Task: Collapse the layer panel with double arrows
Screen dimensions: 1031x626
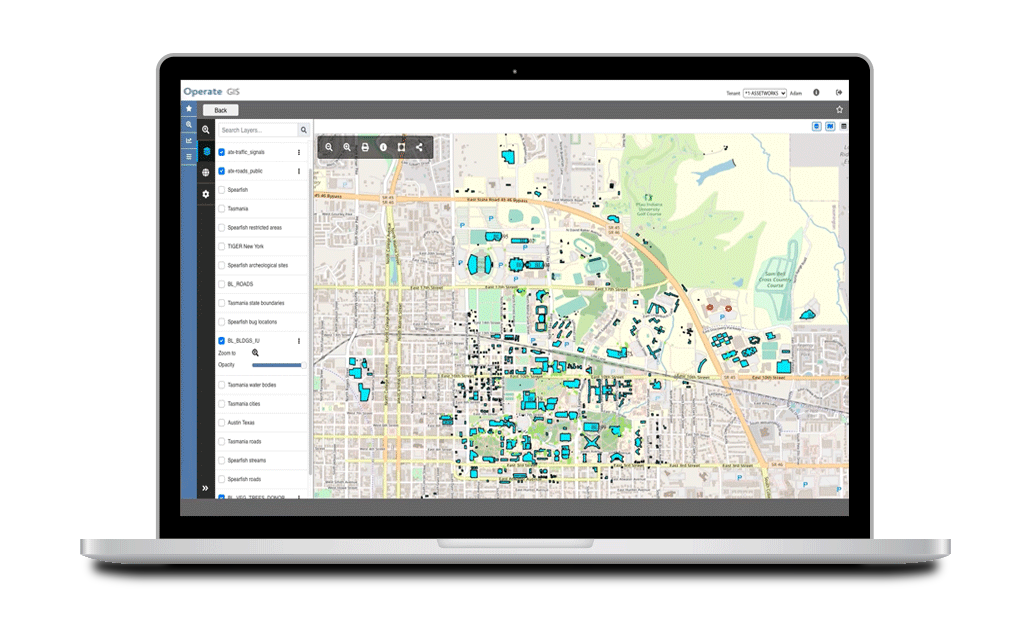Action: point(206,487)
